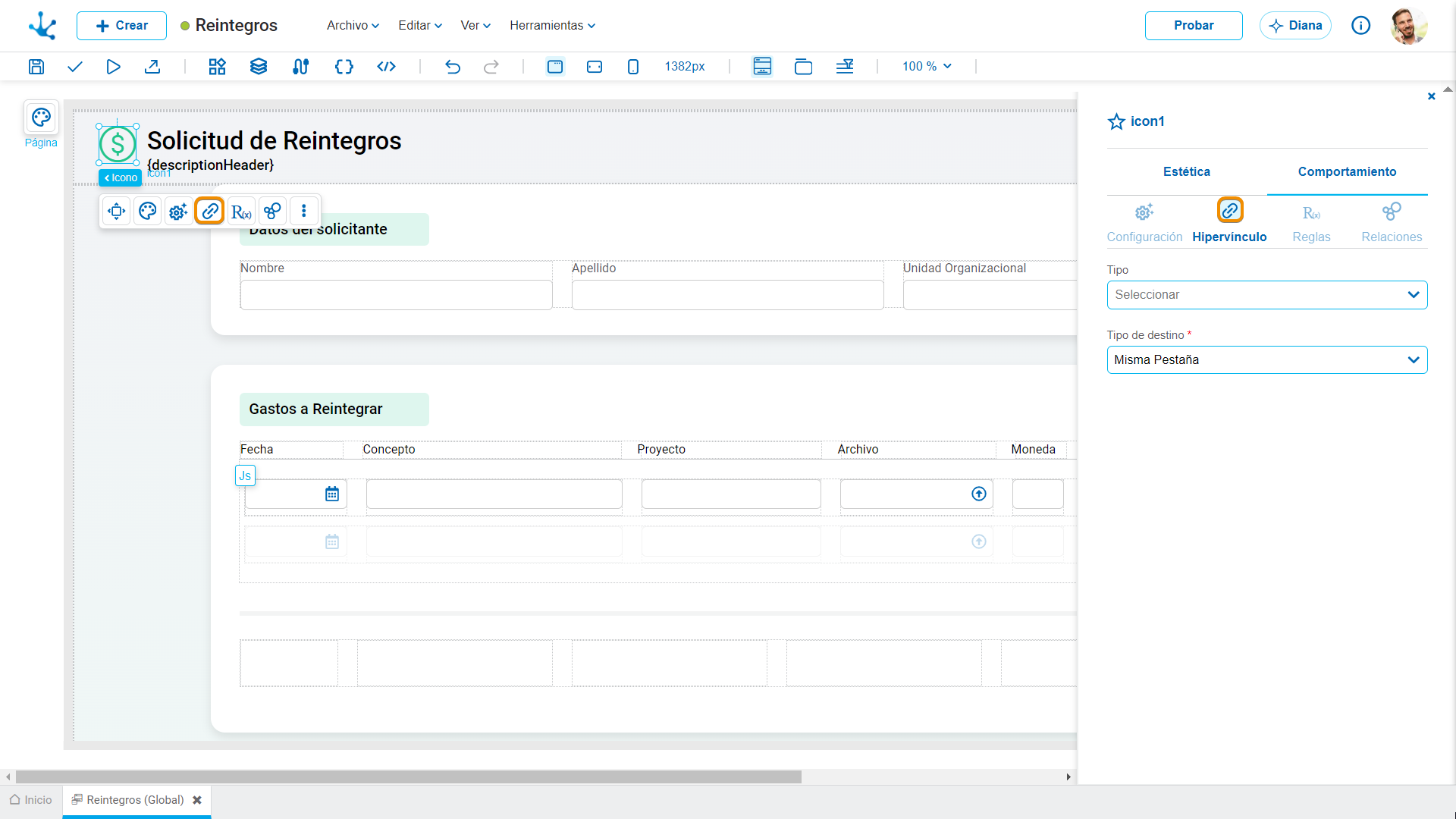Open the Diana assistant button

pos(1295,26)
